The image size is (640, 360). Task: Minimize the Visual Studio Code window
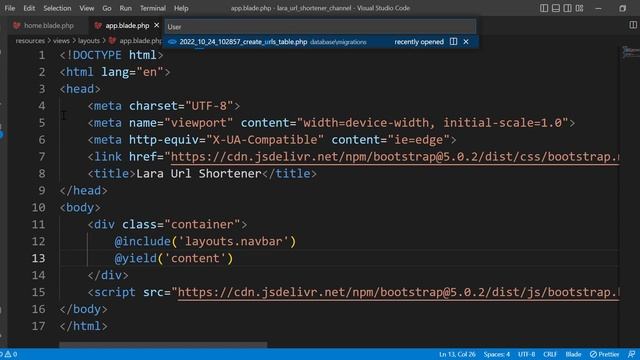(598, 8)
